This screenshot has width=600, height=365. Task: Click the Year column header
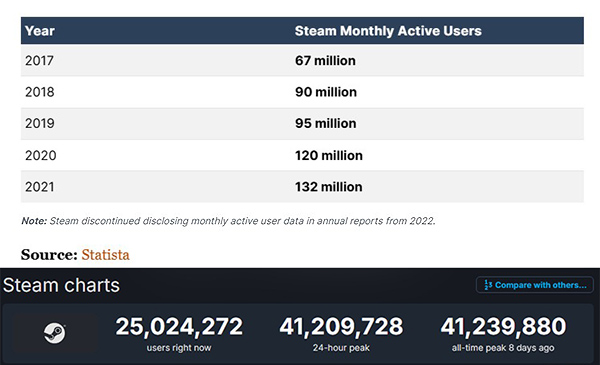(x=40, y=31)
